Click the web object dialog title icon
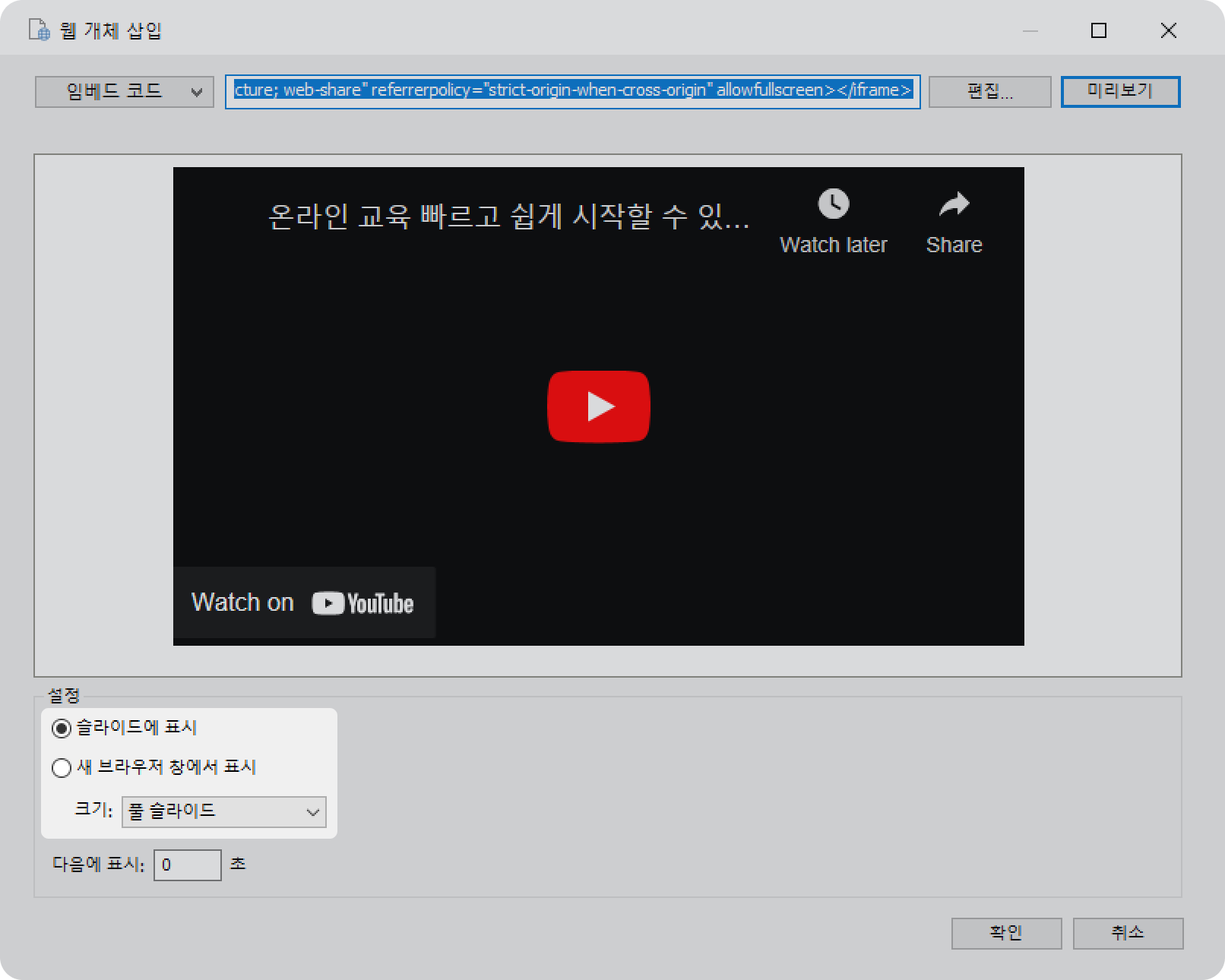Viewport: 1225px width, 980px height. [x=40, y=30]
